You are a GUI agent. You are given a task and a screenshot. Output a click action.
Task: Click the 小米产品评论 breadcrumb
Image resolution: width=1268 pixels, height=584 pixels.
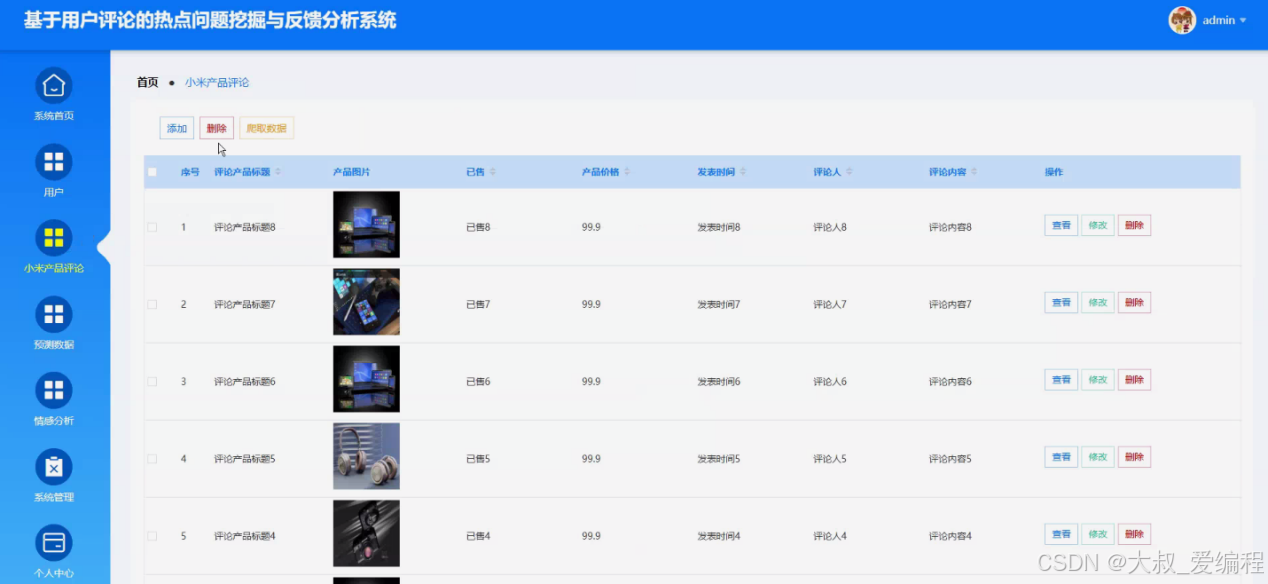pyautogui.click(x=217, y=82)
